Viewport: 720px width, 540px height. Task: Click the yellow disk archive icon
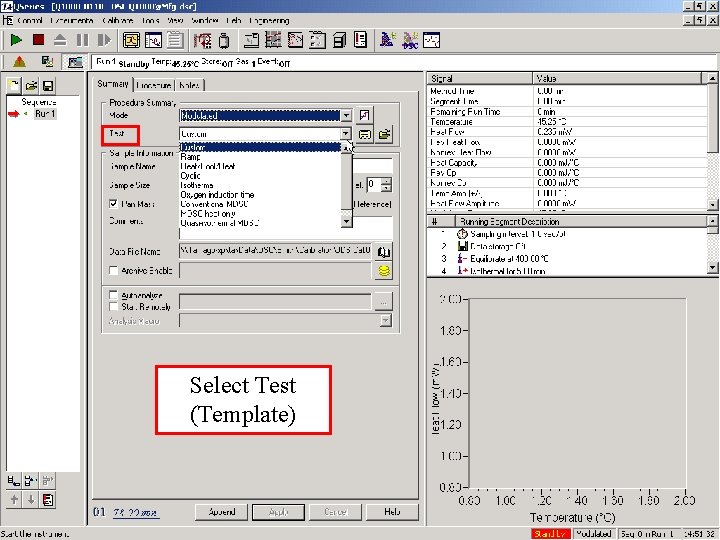coord(384,271)
